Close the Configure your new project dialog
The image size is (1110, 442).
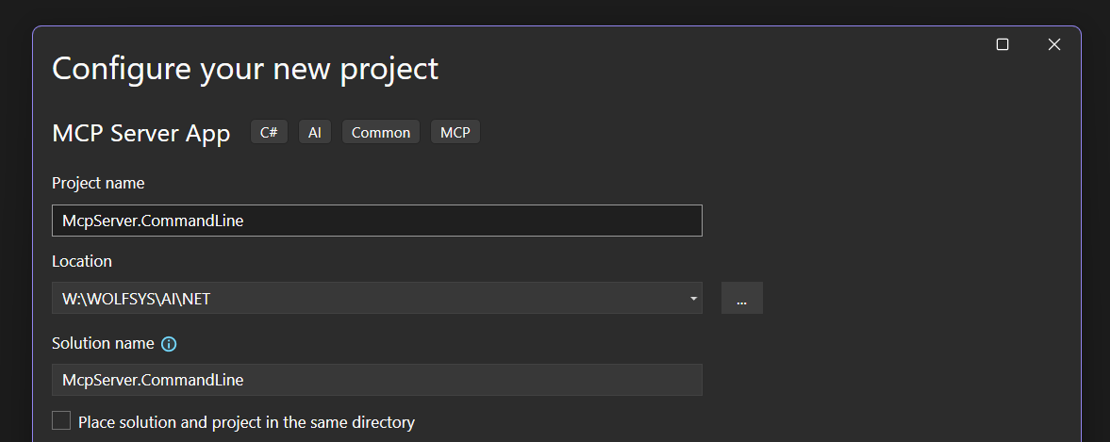(x=1053, y=45)
